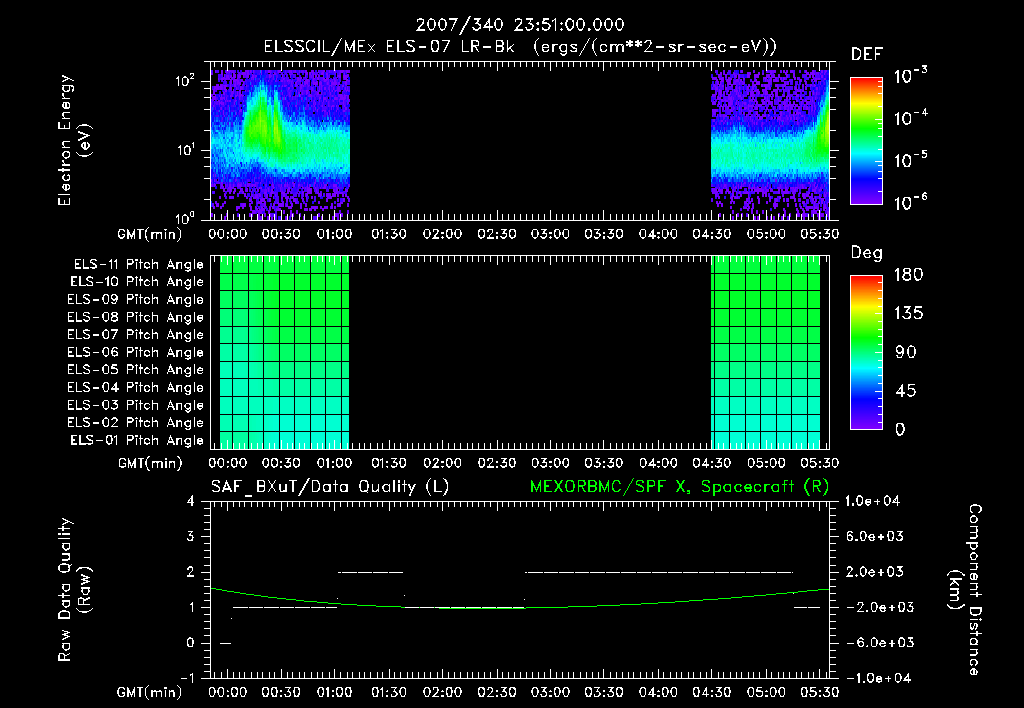Viewport: 1024px width, 708px height.
Task: Click the data quality segment at level 0
Action: click(225, 643)
